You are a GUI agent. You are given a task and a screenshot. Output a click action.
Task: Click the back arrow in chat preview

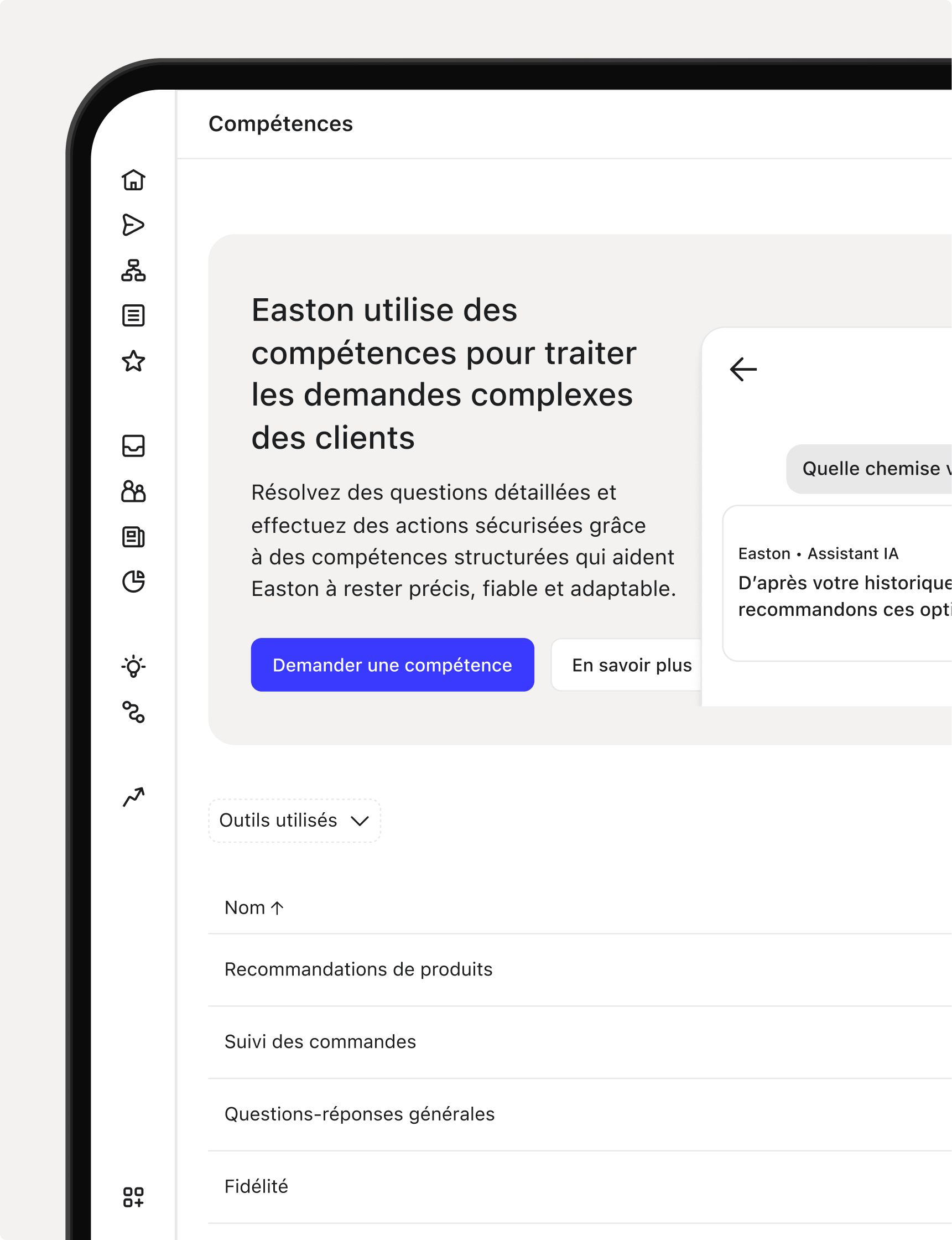tap(743, 370)
